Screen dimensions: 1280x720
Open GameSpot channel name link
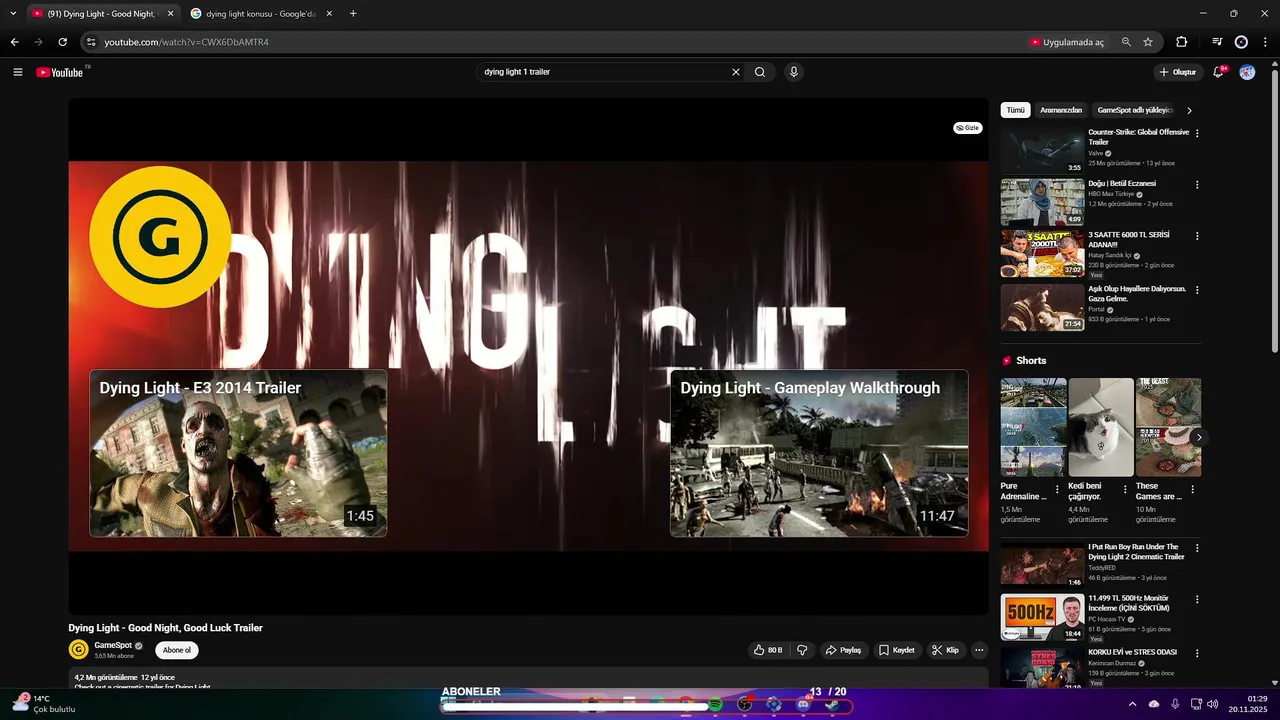[113, 645]
